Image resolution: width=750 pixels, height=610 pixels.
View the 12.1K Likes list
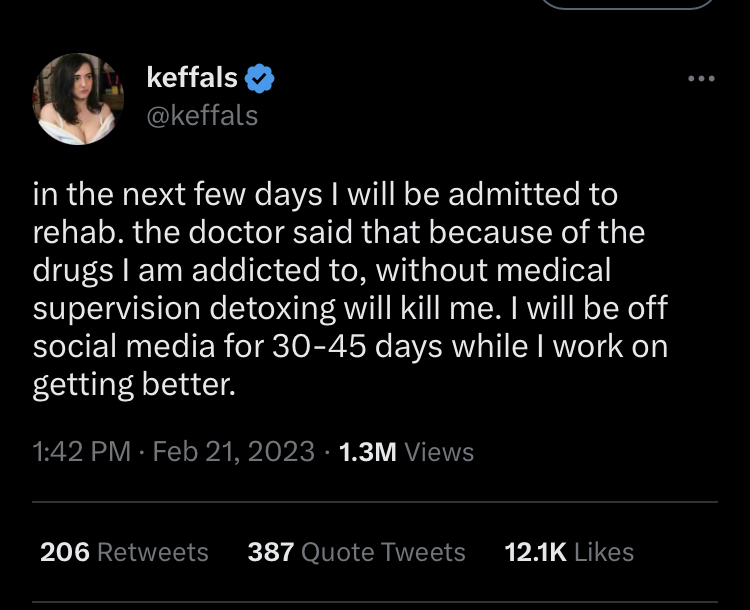pos(570,551)
